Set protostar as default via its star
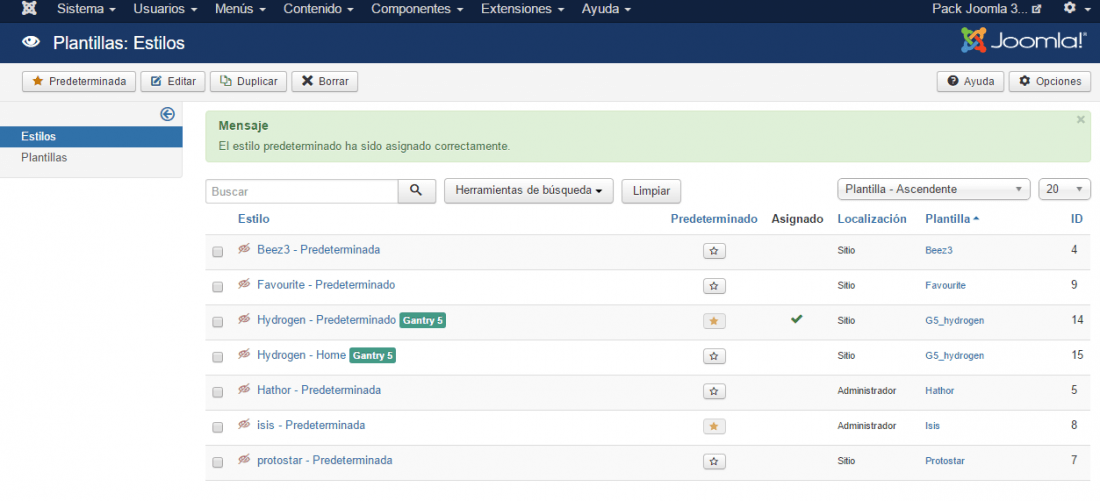The image size is (1100, 501). click(x=714, y=461)
